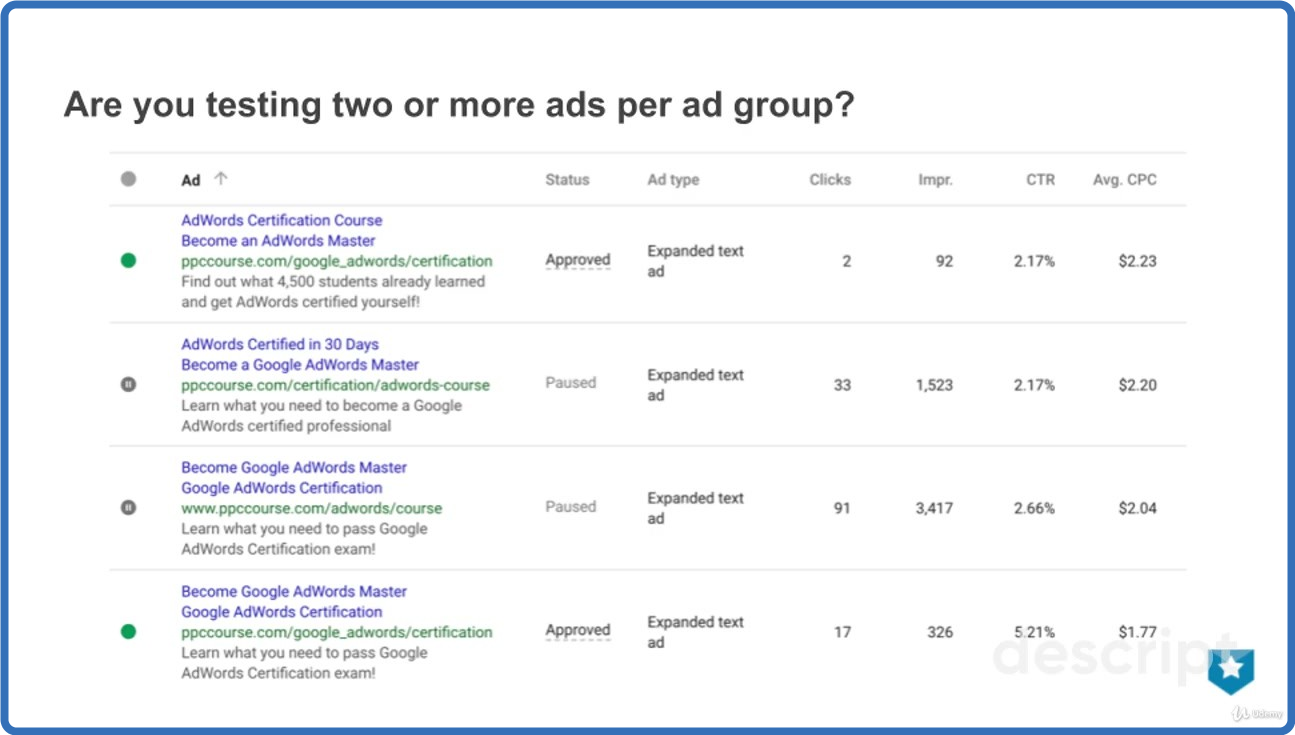Sort by the Status column header

(x=567, y=180)
